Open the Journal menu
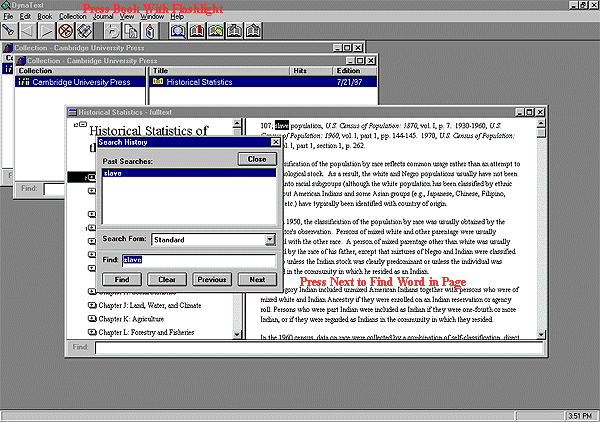This screenshot has width=600, height=422. click(x=102, y=17)
